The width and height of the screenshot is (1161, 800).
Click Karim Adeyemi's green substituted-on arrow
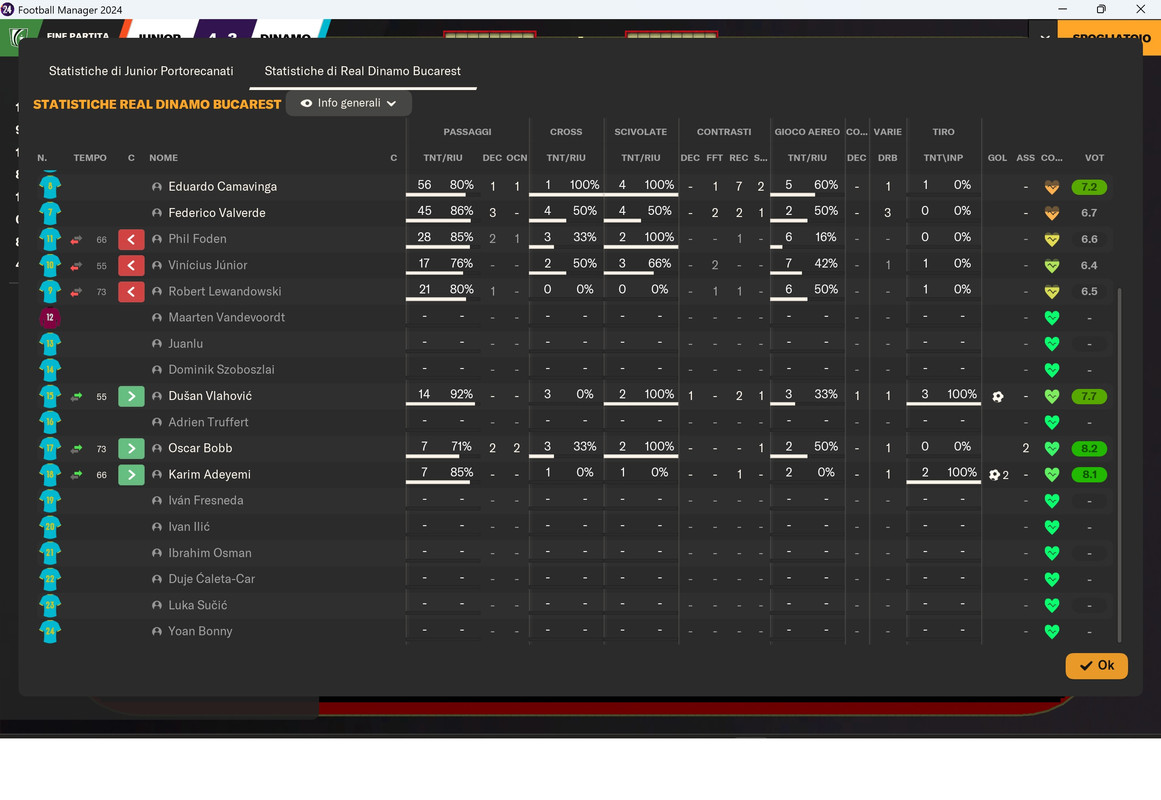(131, 475)
